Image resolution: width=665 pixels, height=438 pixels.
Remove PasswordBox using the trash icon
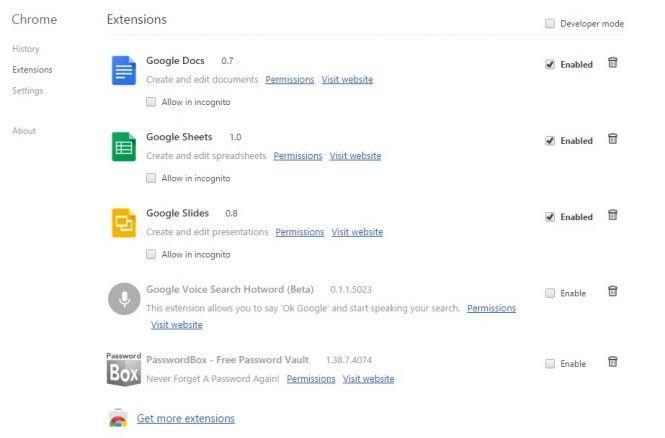(x=613, y=362)
